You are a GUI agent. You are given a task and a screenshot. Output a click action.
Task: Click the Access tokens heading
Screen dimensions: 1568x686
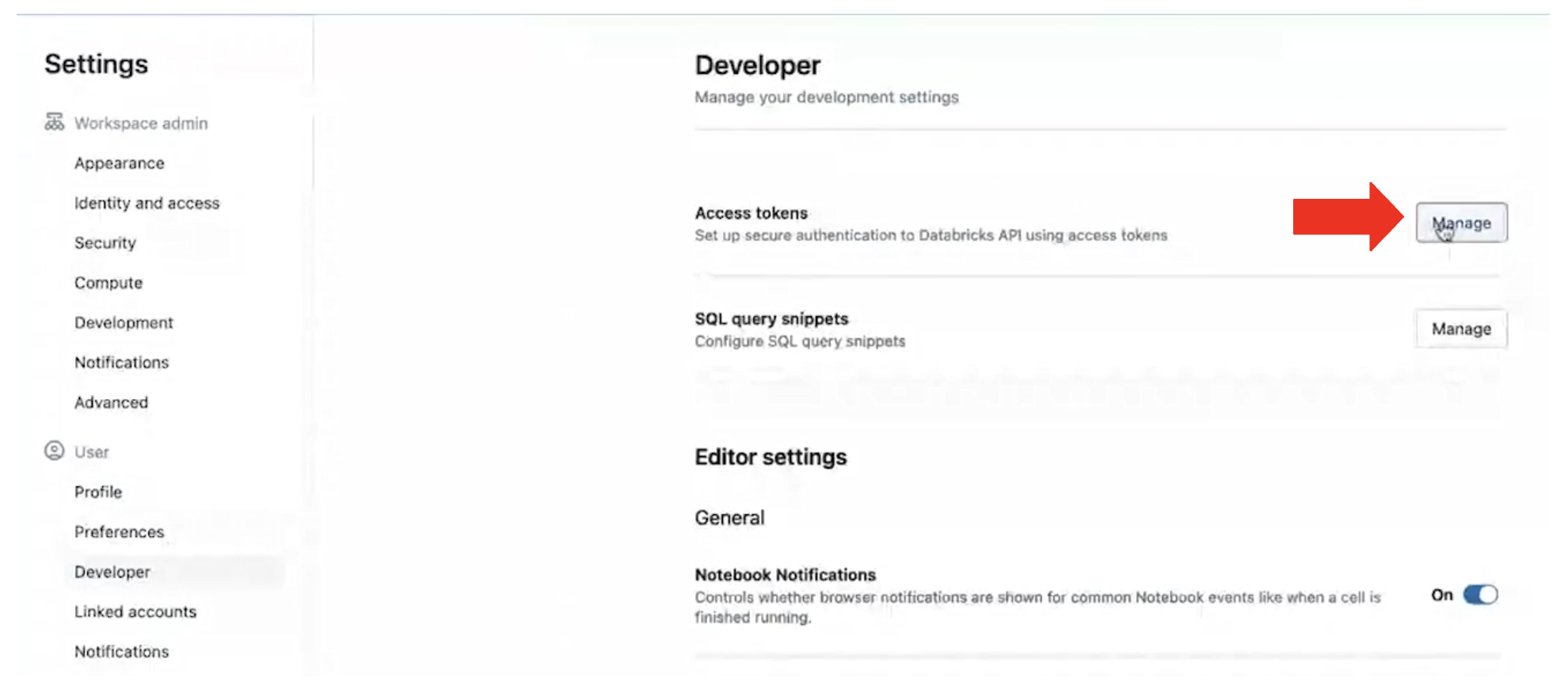click(x=751, y=213)
